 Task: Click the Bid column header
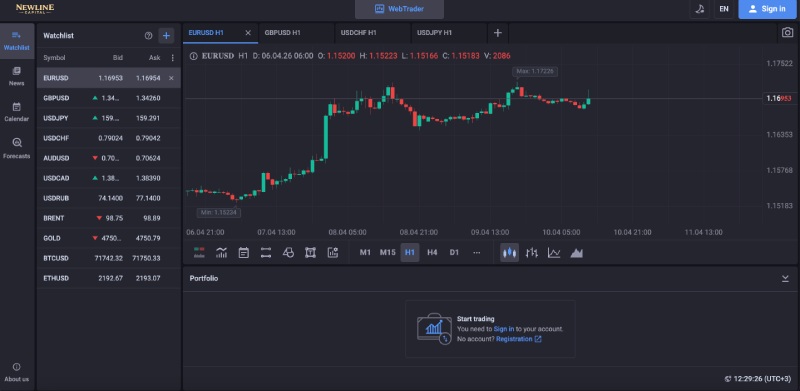point(118,58)
